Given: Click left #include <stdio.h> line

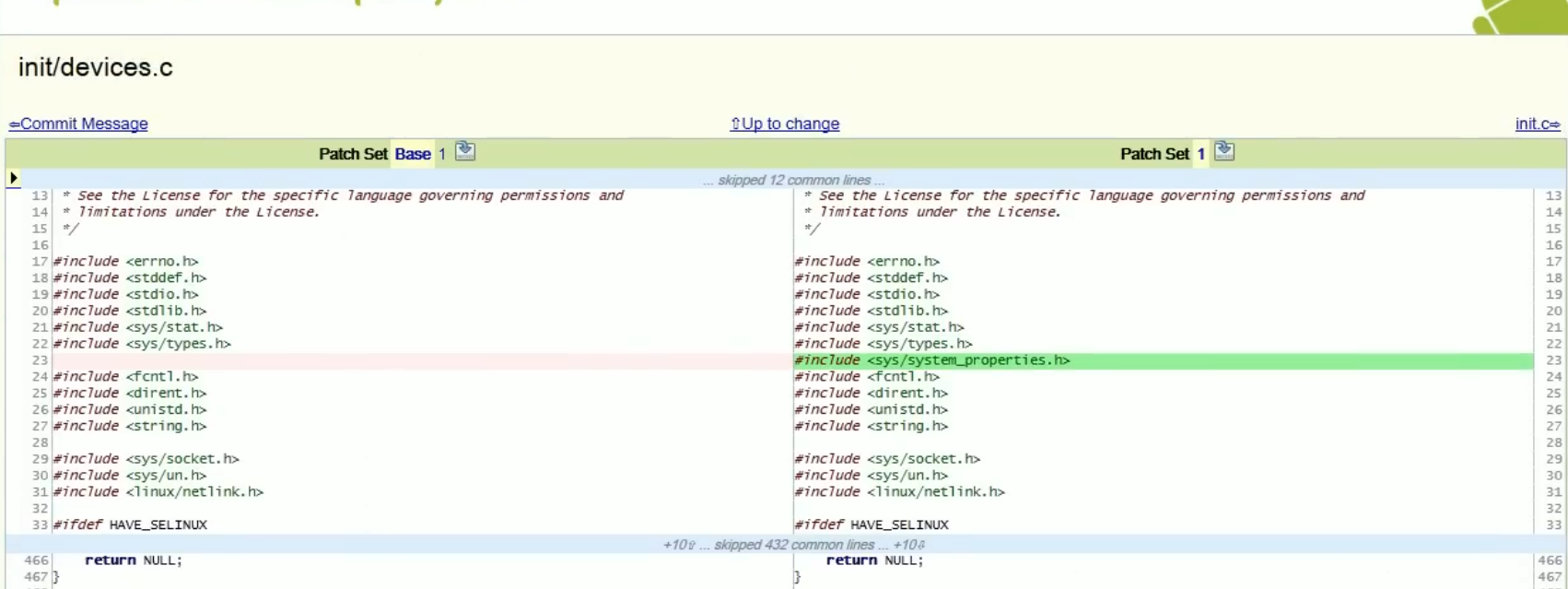Looking at the screenshot, I should click(x=126, y=295).
